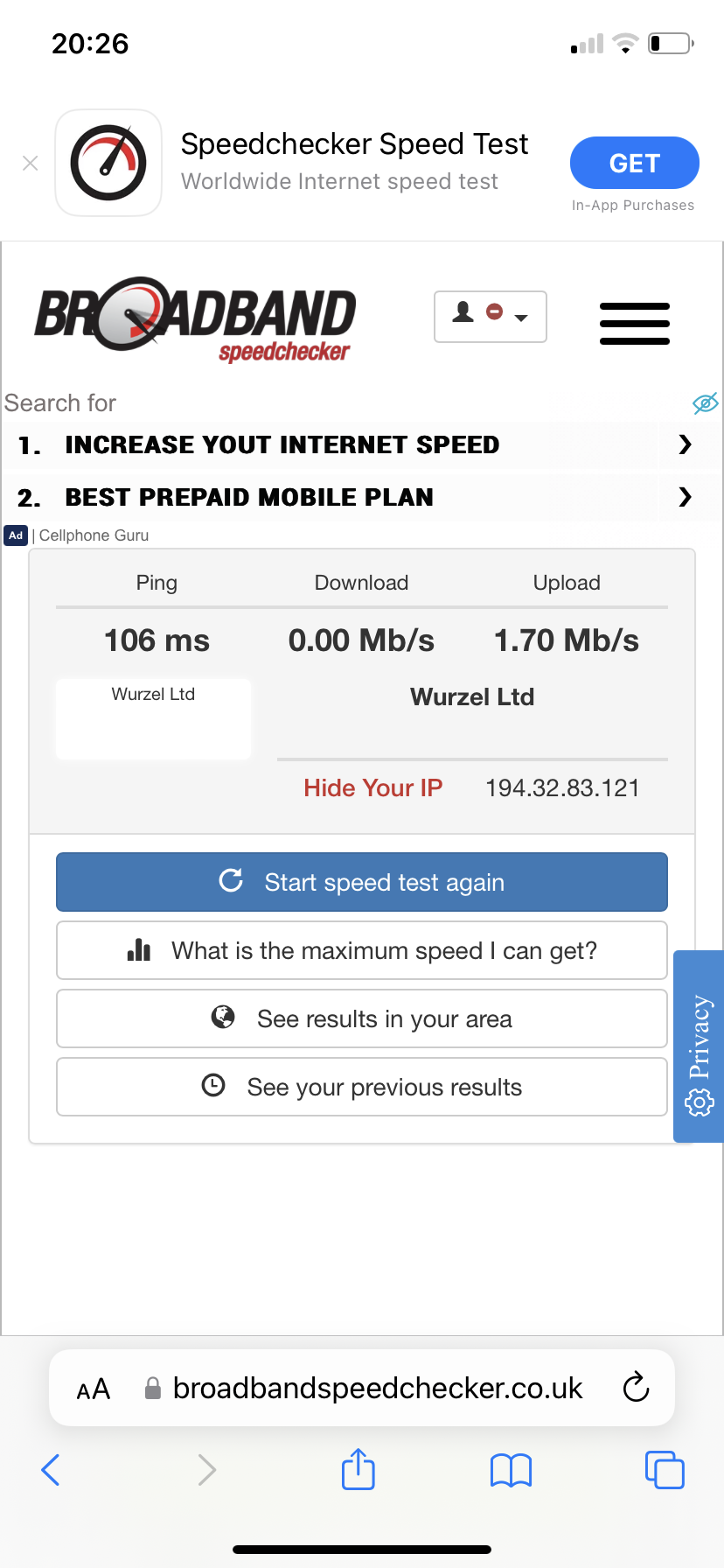Image resolution: width=724 pixels, height=1568 pixels.
Task: Tap the Hide Your IP link
Action: click(x=372, y=788)
